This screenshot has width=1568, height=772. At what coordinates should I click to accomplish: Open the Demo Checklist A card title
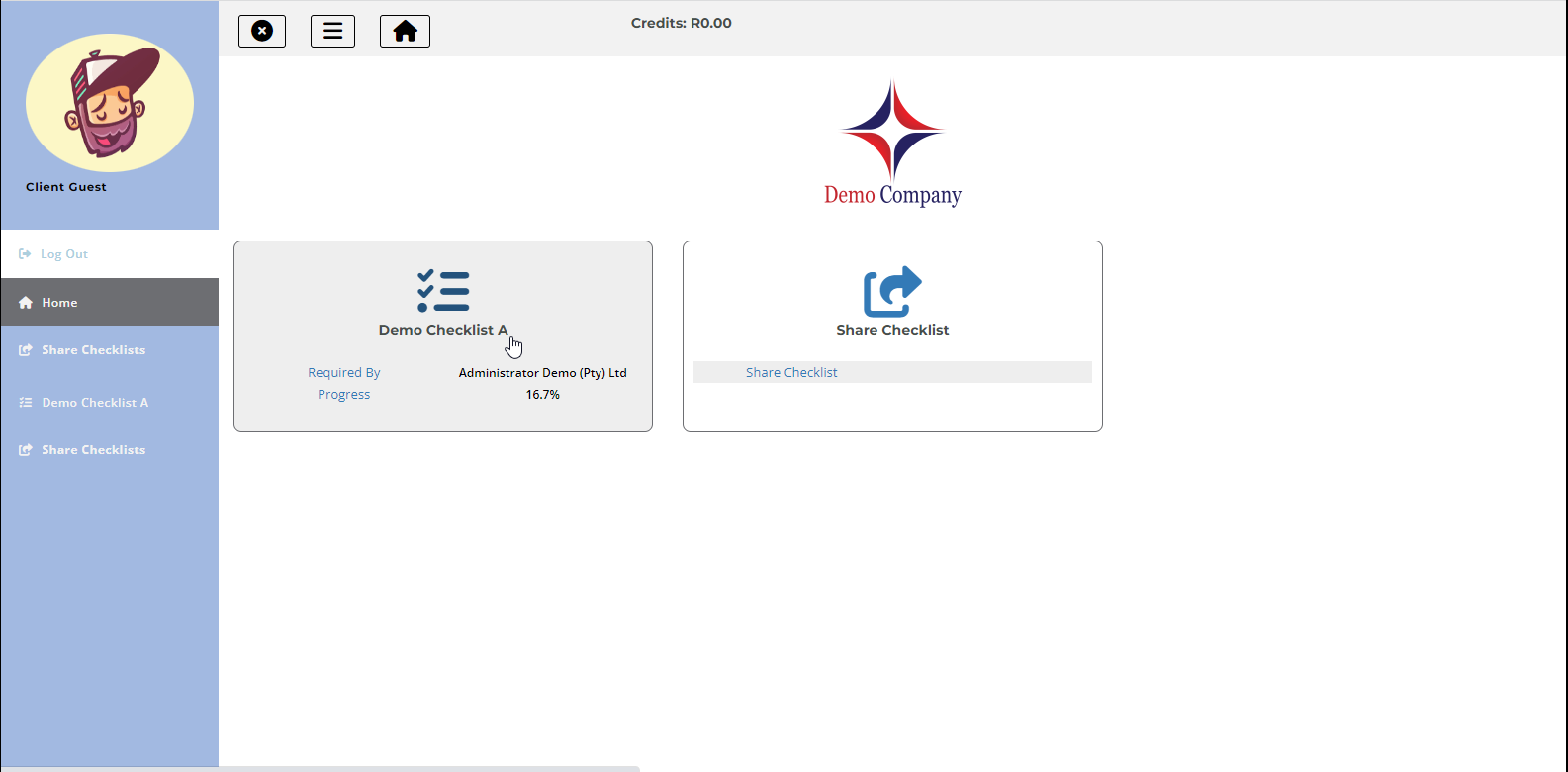coord(442,330)
